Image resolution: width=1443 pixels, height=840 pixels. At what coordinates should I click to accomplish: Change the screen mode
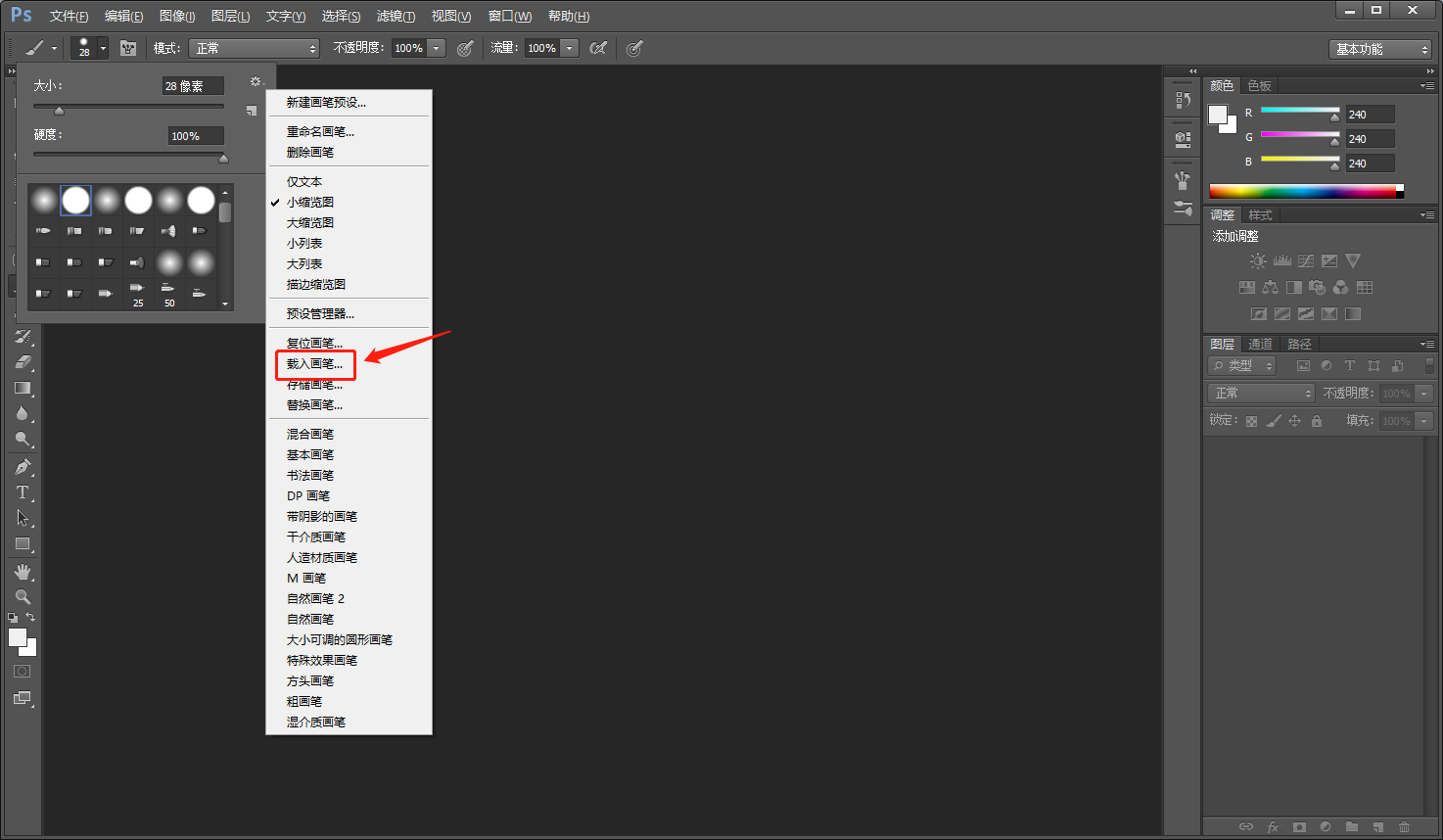pos(23,698)
